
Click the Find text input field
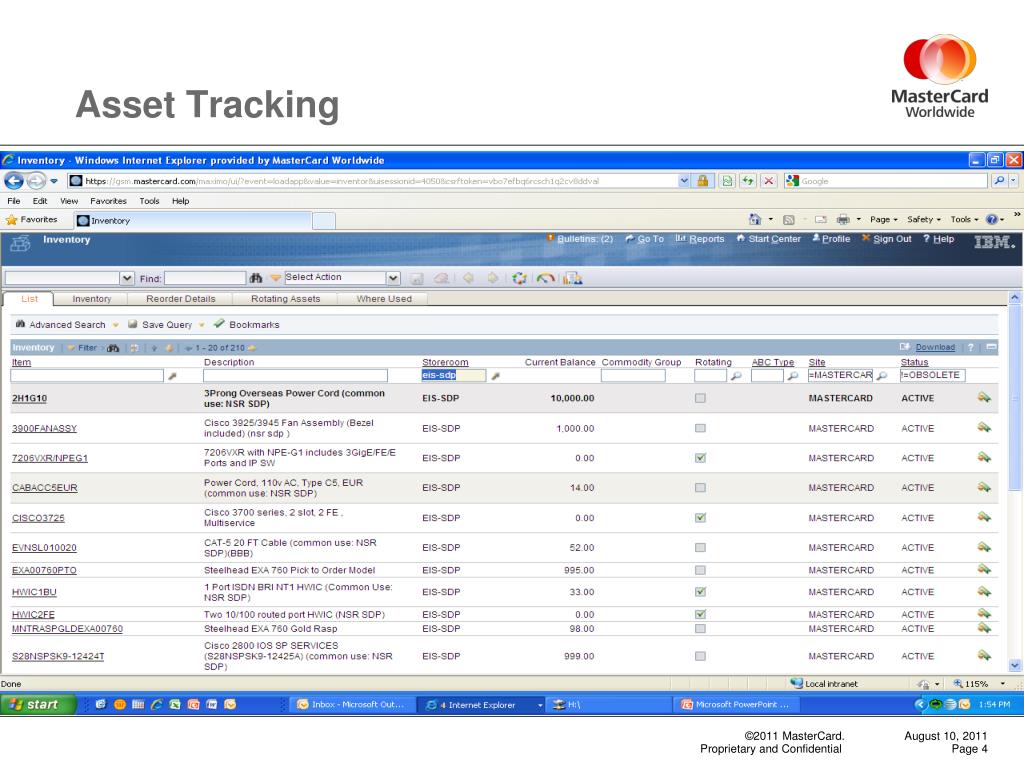205,278
